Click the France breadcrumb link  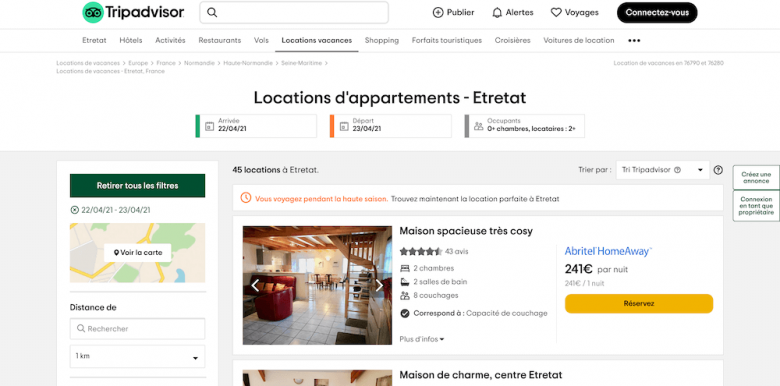166,63
